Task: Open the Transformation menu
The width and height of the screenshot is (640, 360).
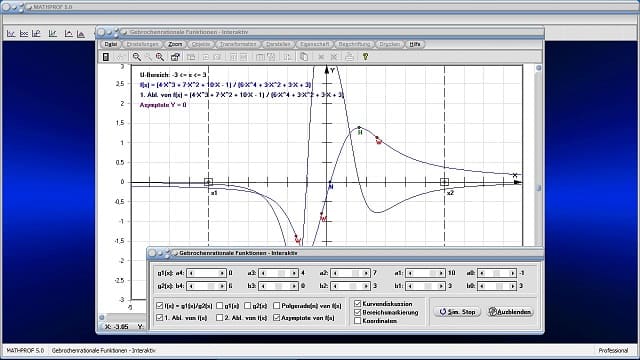Action: [x=238, y=44]
